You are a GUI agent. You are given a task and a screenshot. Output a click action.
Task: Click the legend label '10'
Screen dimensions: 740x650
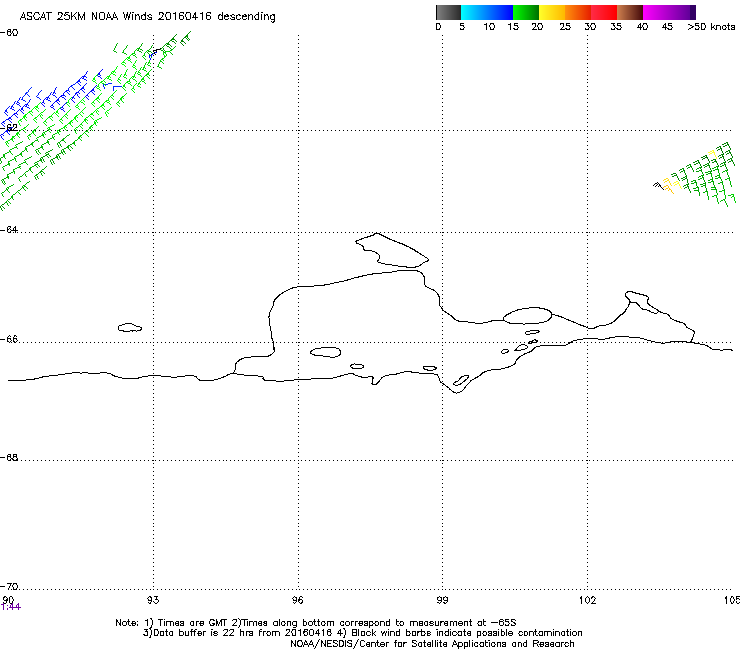489,27
